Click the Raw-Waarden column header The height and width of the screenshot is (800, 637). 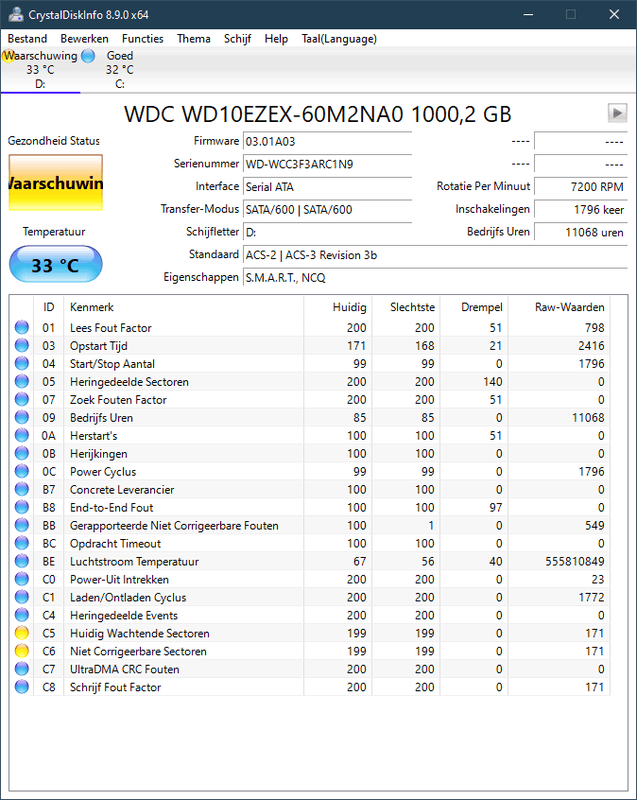[568, 307]
